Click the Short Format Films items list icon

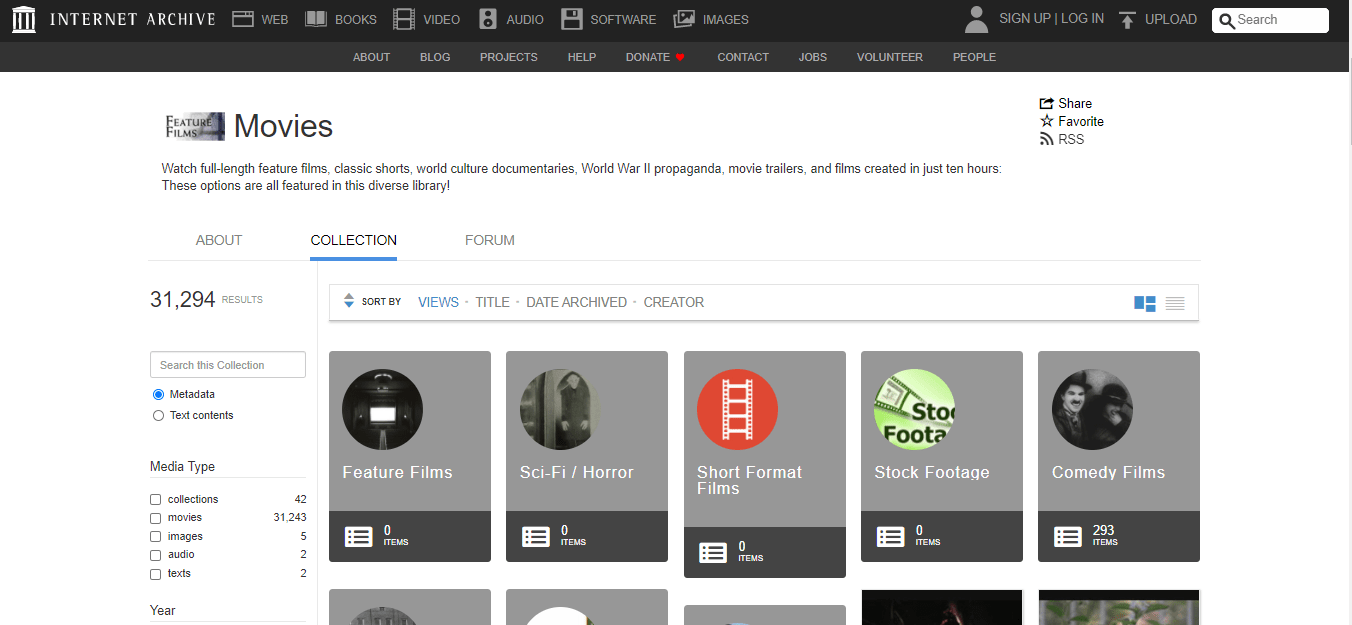tap(713, 552)
